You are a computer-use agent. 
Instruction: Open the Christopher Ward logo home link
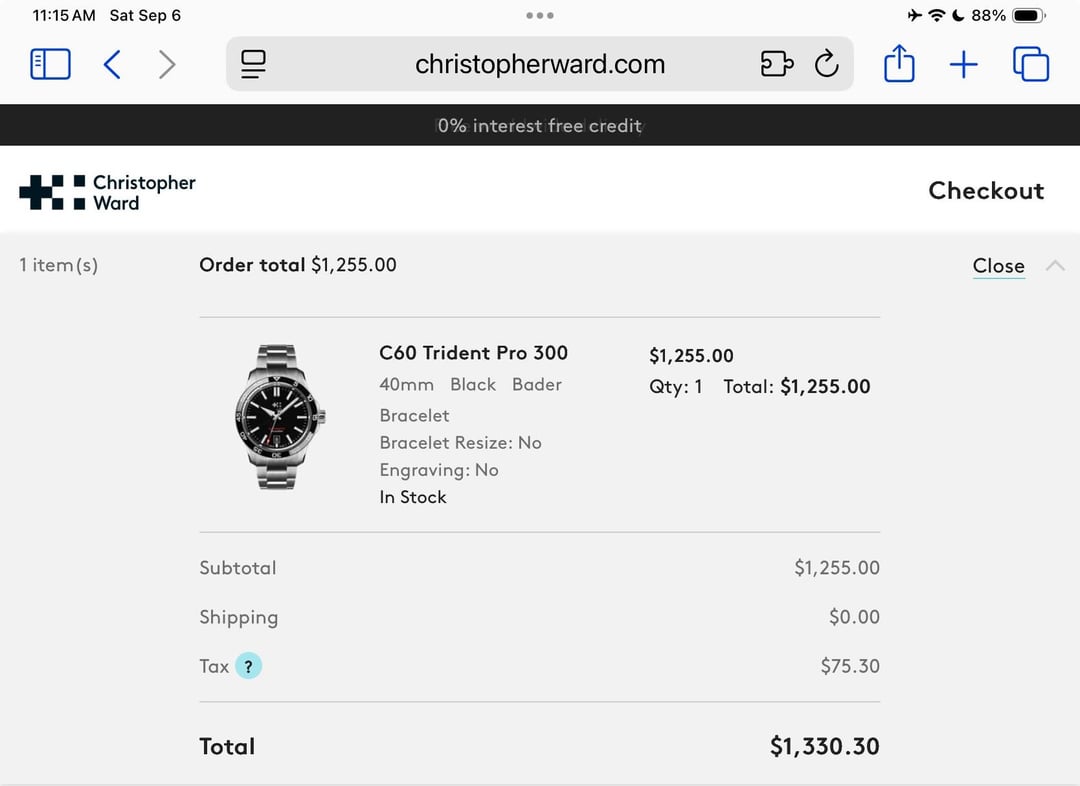(107, 192)
